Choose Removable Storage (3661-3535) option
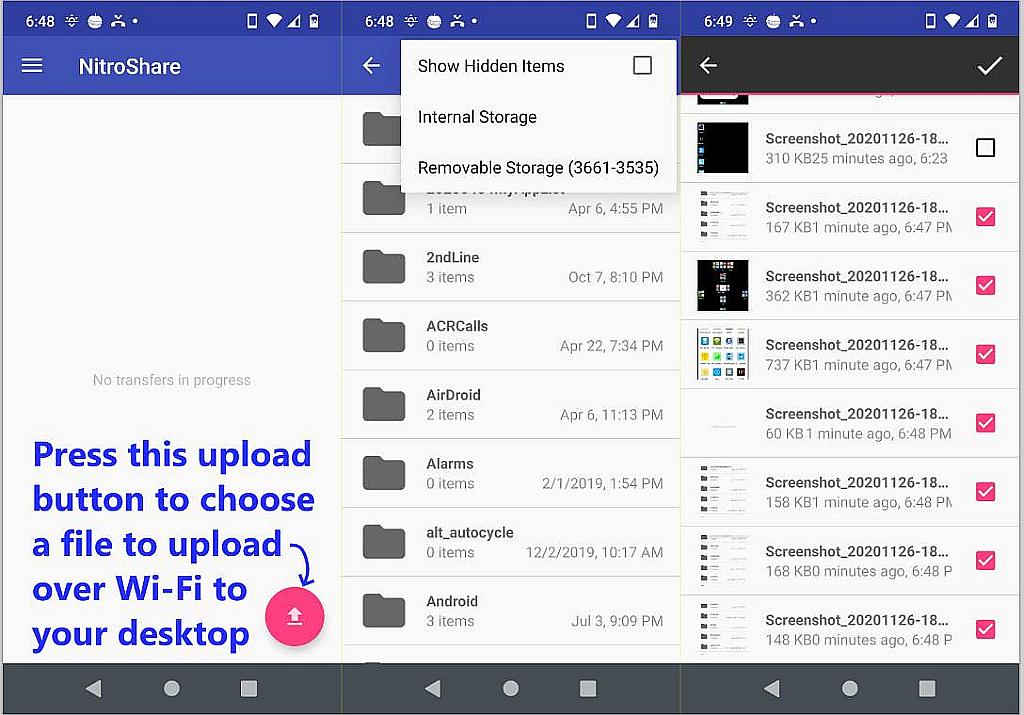The image size is (1024, 715). [x=538, y=168]
